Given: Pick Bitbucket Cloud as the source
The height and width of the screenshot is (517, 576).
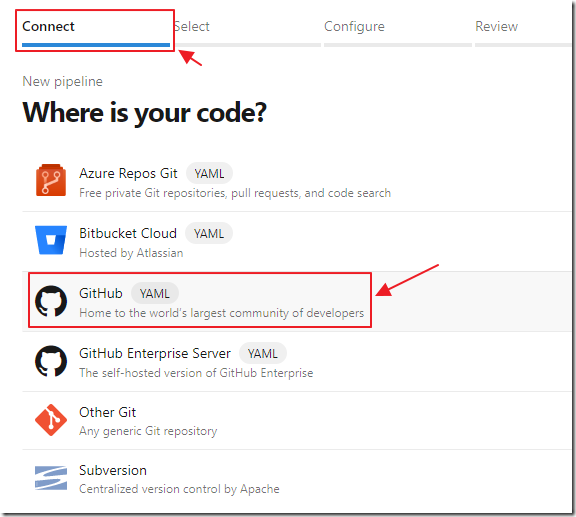Looking at the screenshot, I should [x=128, y=233].
